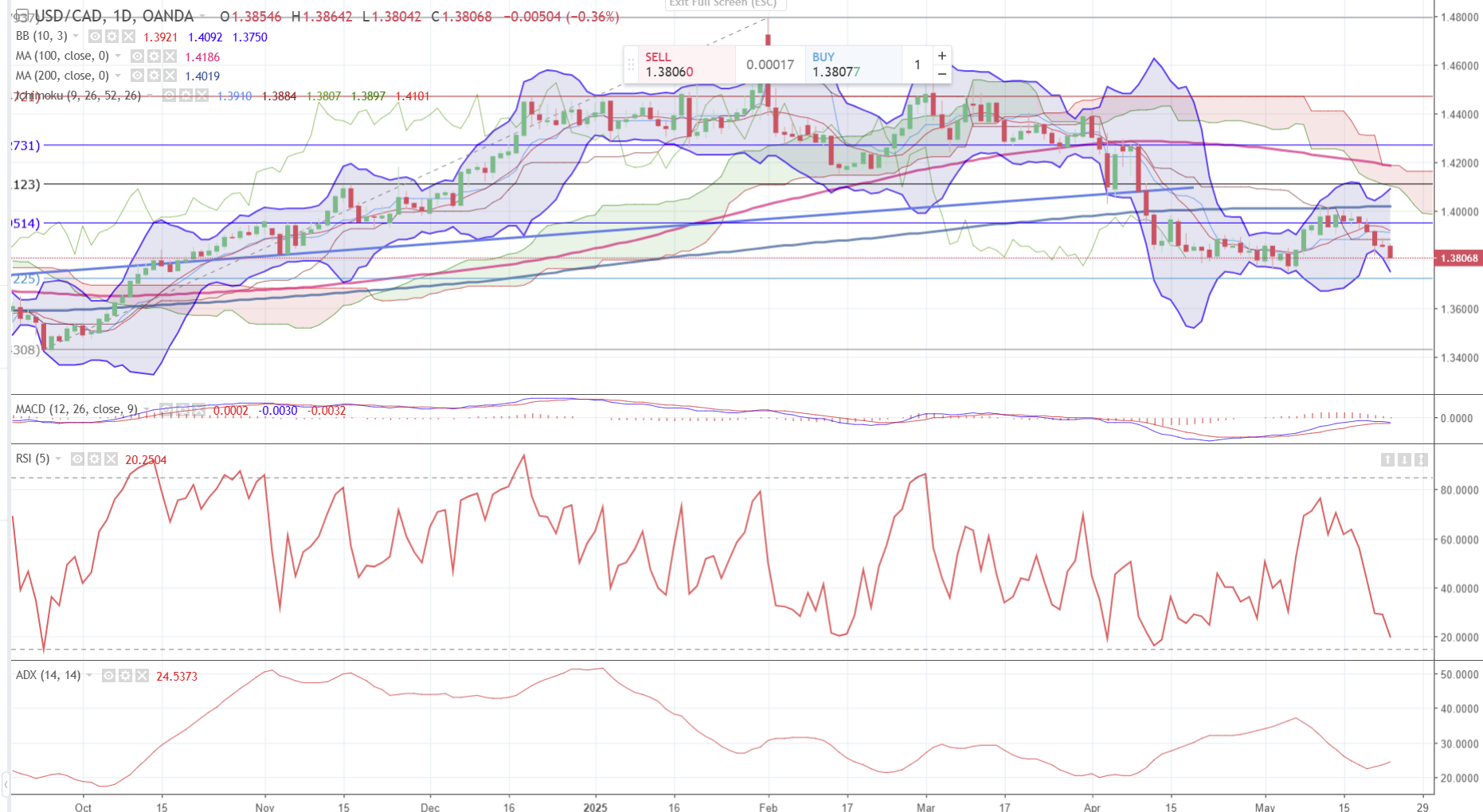
Task: Click the order quantity field showing 1
Action: [x=917, y=64]
